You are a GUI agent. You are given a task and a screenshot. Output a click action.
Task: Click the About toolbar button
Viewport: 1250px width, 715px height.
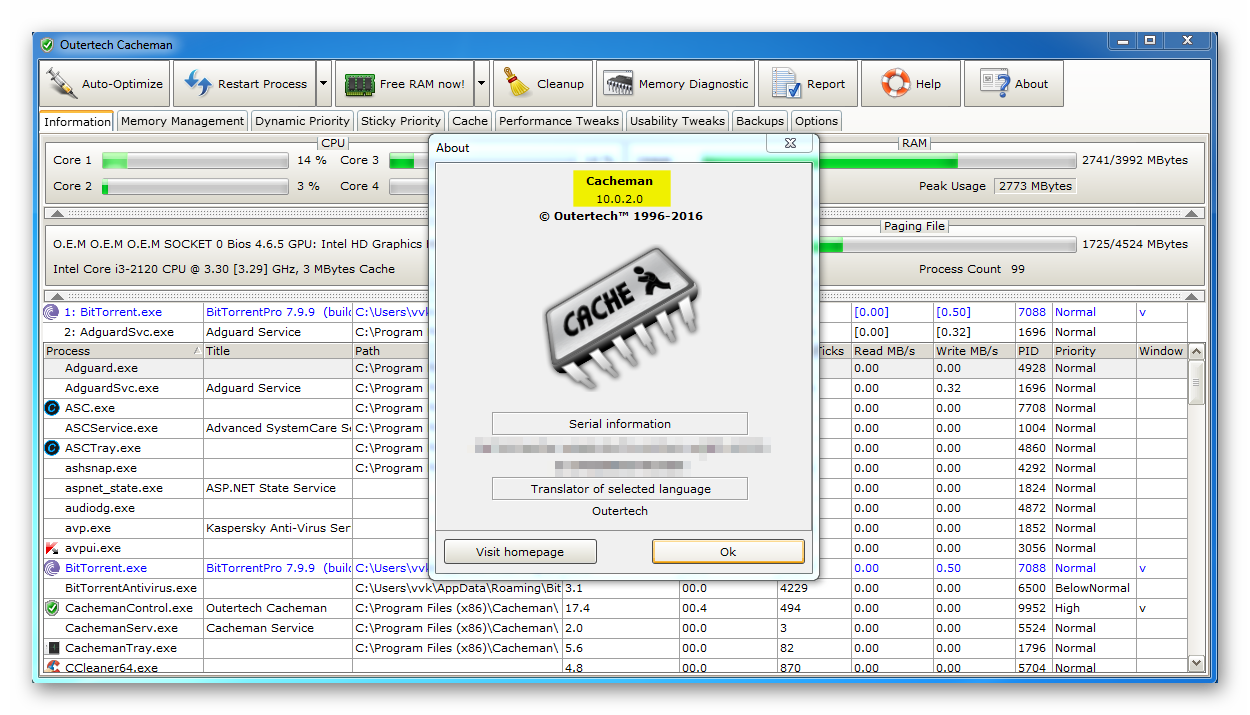coord(1013,84)
